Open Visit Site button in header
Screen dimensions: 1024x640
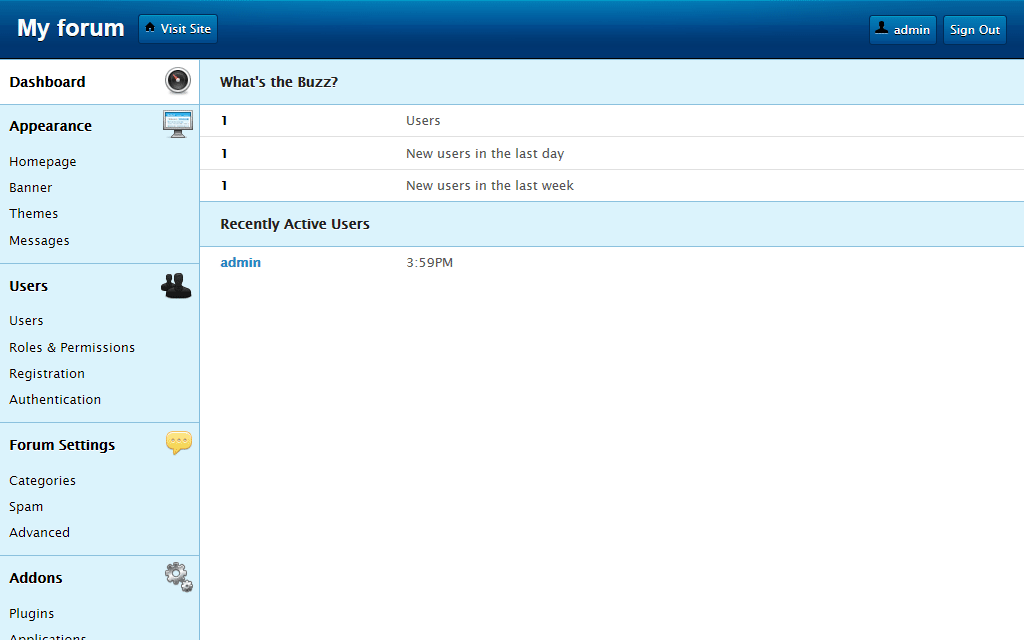coord(178,29)
